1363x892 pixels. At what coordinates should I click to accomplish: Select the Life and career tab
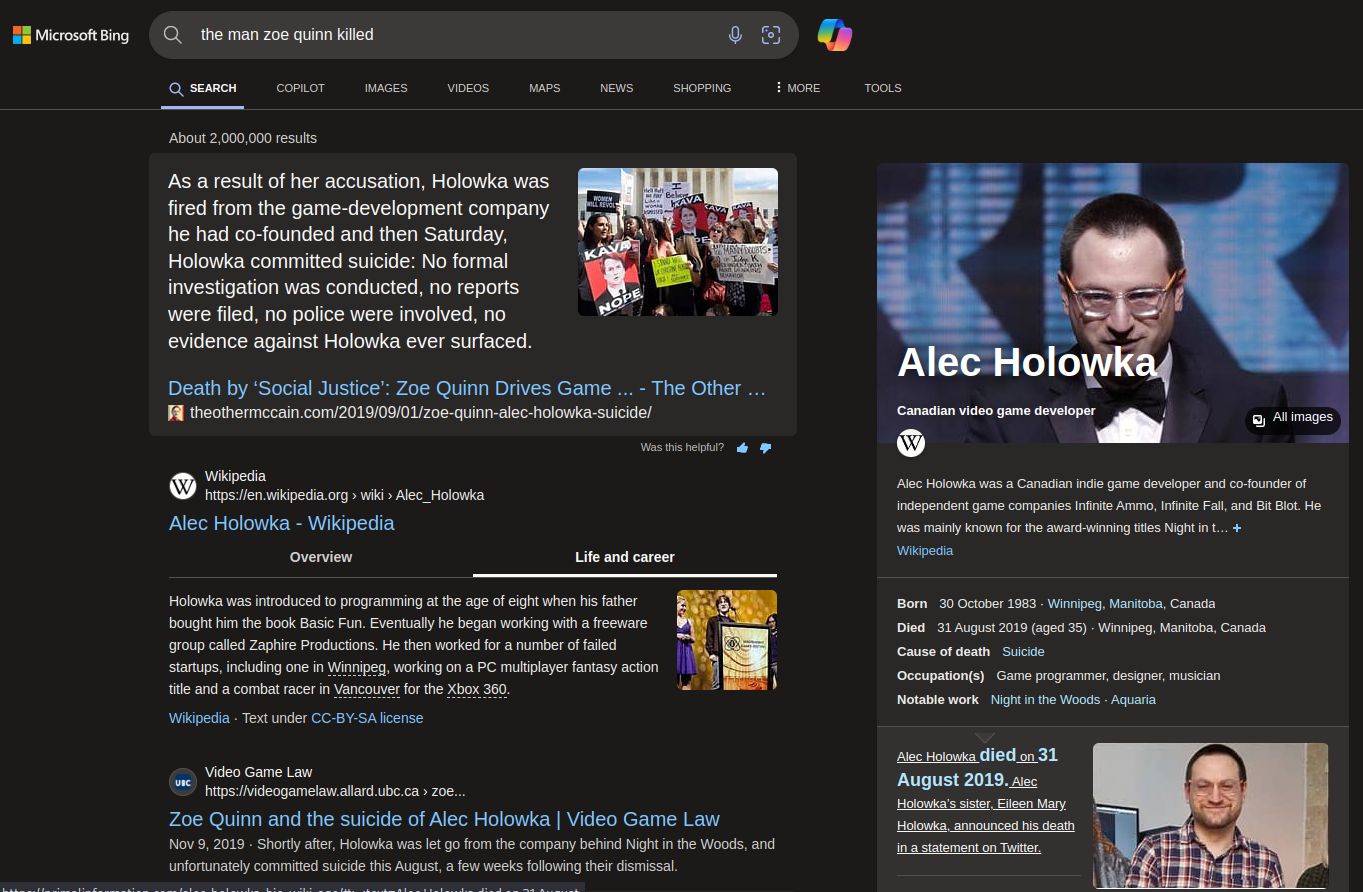click(625, 557)
